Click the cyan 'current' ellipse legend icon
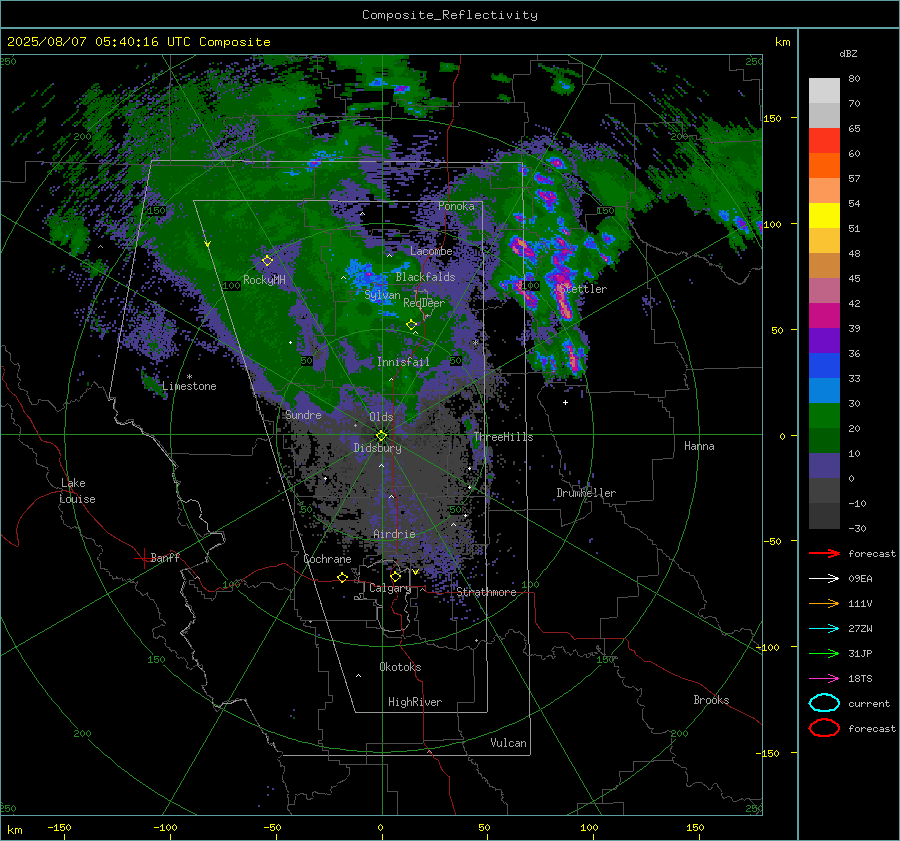The image size is (900, 841). click(x=824, y=703)
